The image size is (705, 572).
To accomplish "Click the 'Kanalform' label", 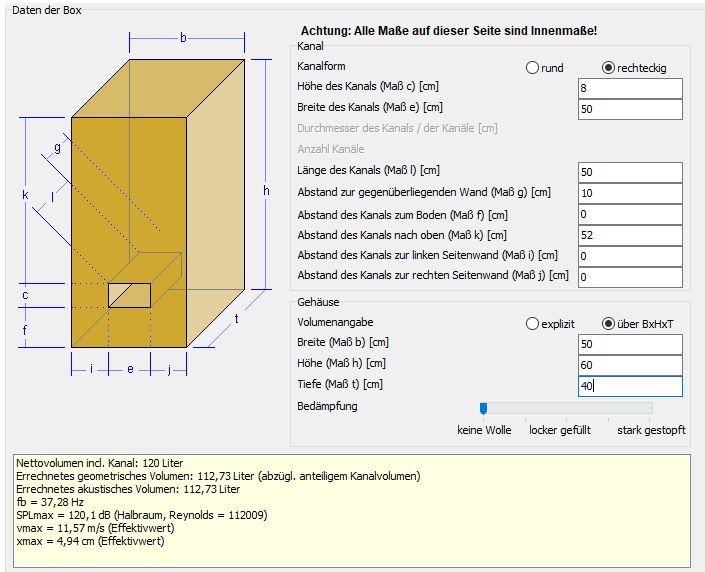I will [321, 66].
